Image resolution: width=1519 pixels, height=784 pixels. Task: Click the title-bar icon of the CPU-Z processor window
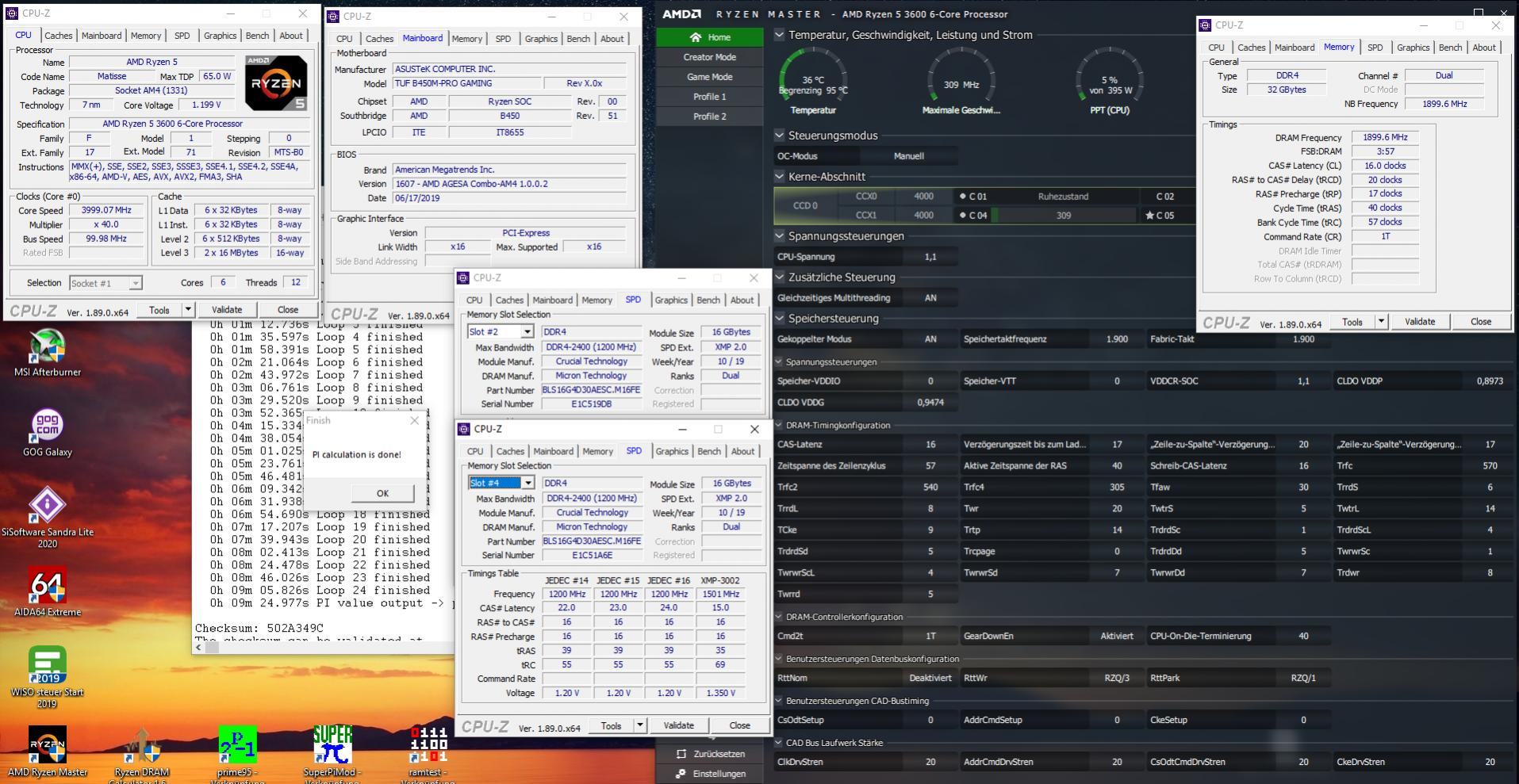[x=12, y=13]
